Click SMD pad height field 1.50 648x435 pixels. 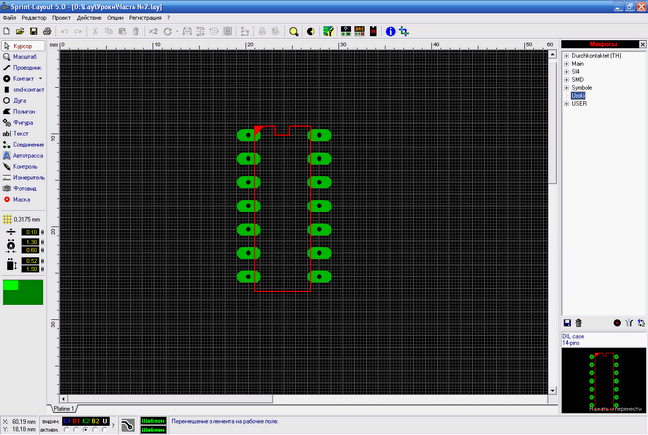[x=30, y=269]
